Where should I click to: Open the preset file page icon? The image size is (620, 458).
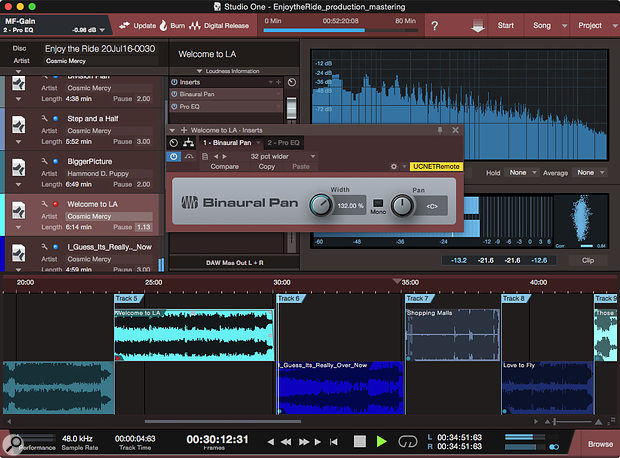tap(205, 157)
